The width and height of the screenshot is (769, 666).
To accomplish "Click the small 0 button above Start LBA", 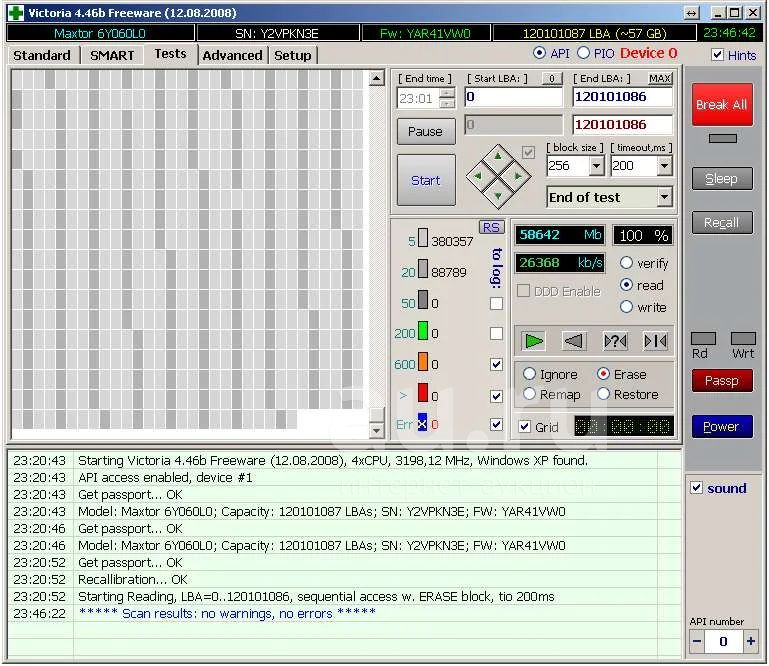I will [552, 78].
